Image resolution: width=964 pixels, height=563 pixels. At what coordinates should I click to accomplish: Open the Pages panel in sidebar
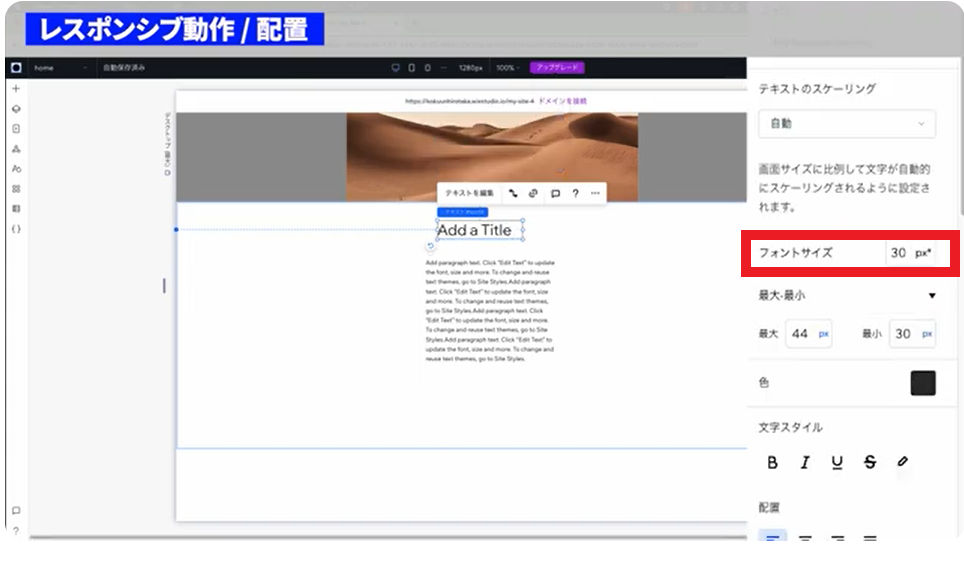tap(16, 128)
